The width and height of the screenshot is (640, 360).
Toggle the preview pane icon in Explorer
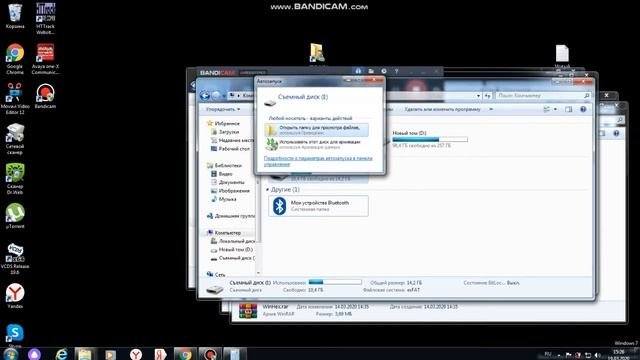click(x=568, y=109)
